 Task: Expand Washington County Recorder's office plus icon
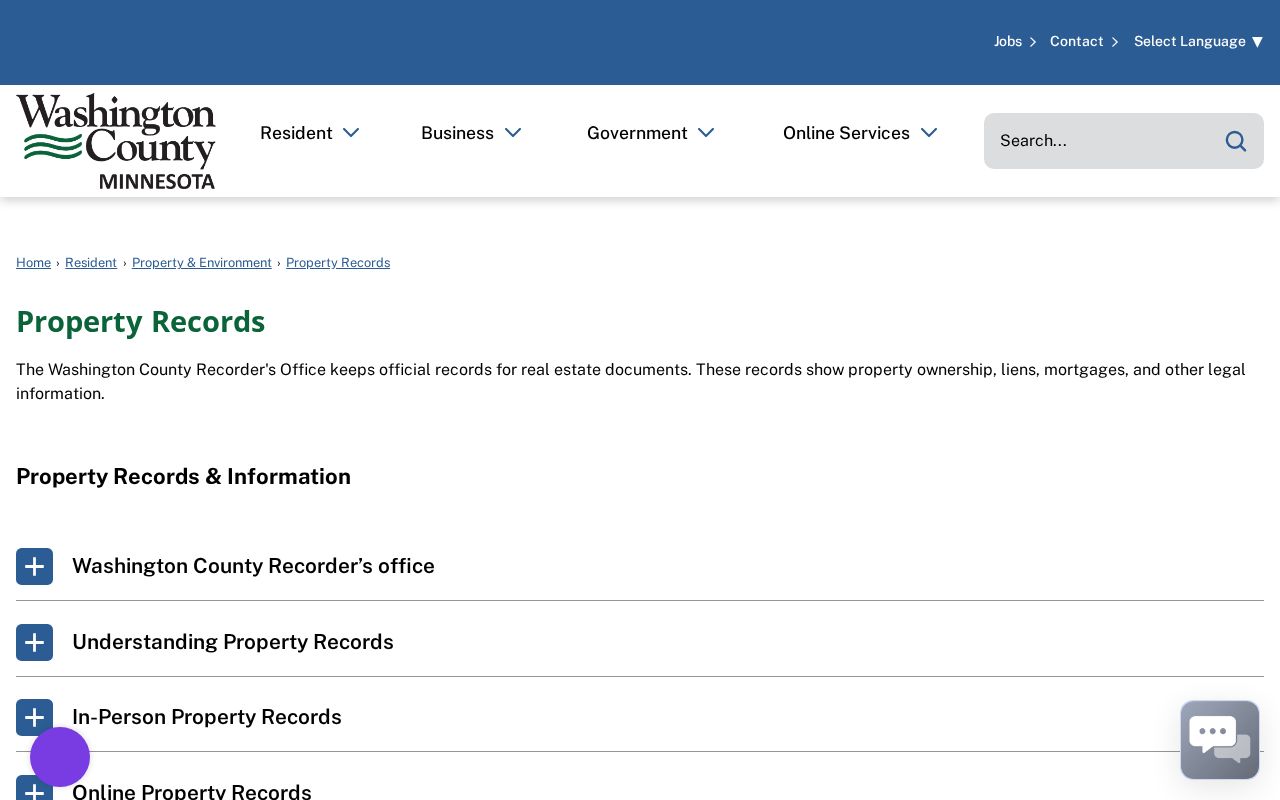point(34,566)
